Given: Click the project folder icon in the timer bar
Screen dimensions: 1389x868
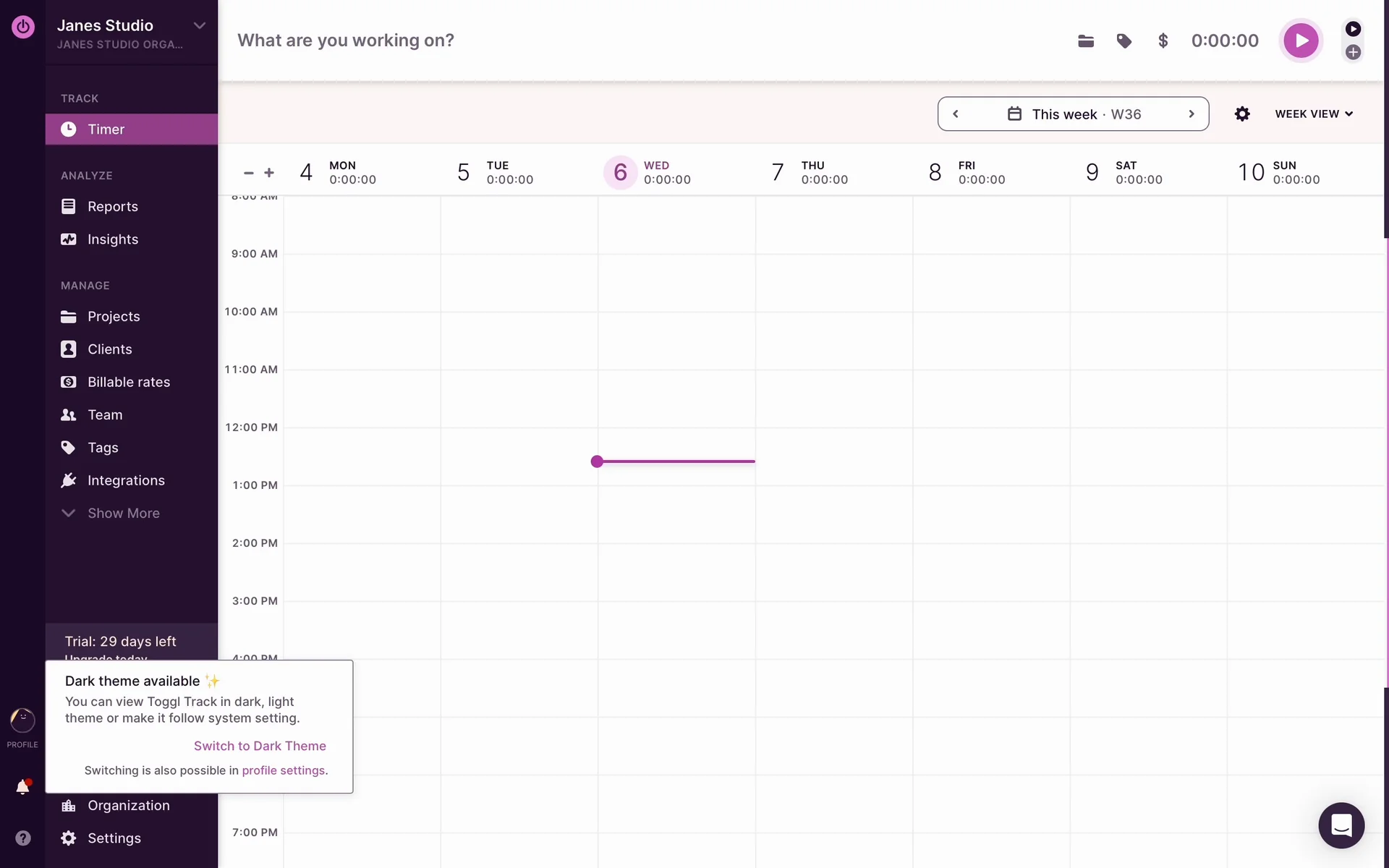Looking at the screenshot, I should click(1085, 41).
